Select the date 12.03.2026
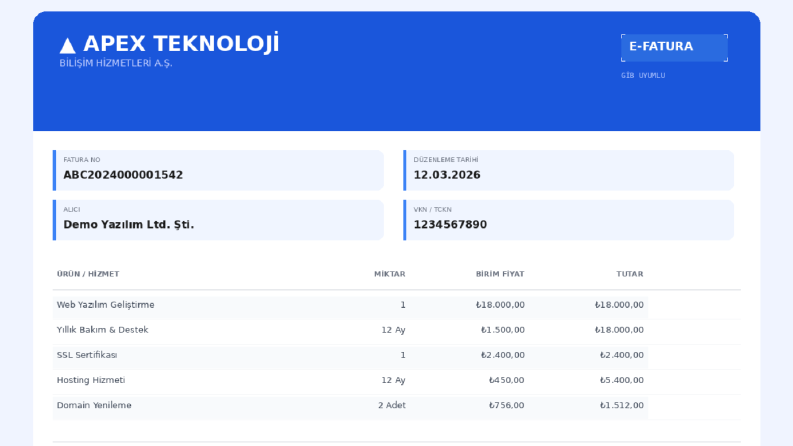Screen dimensions: 793x446 [447, 175]
